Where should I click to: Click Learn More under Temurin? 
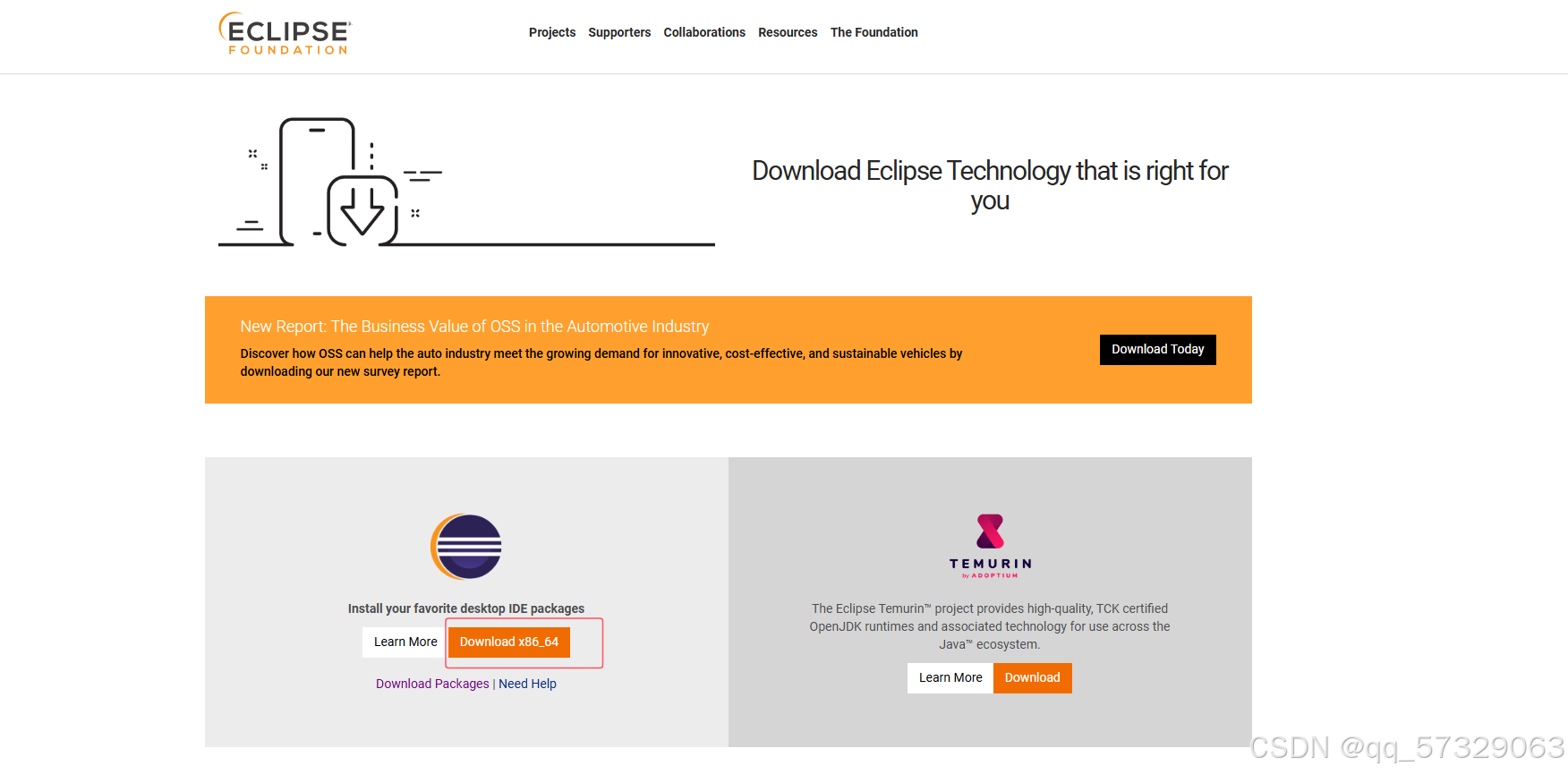click(950, 677)
